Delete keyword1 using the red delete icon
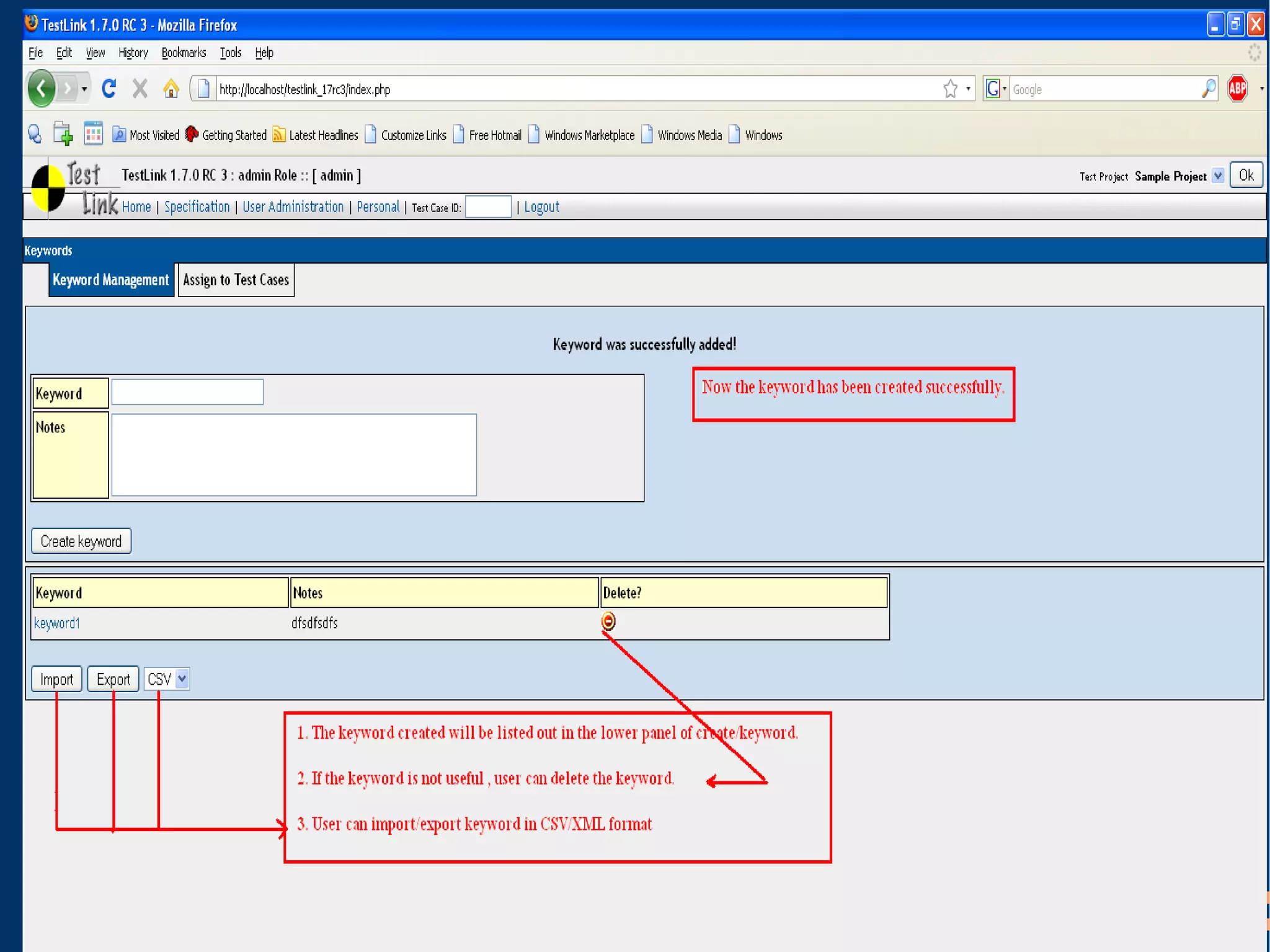1270x952 pixels. [608, 621]
